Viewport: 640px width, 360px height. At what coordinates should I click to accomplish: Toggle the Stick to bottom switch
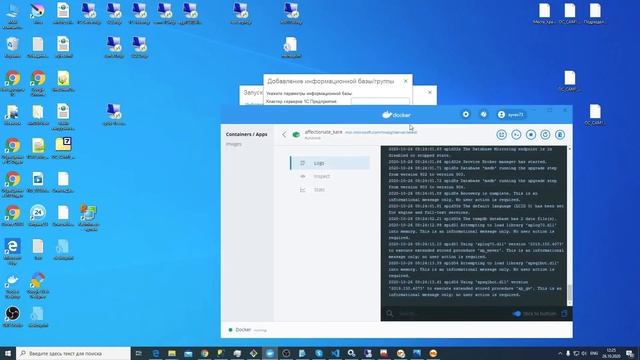click(x=517, y=313)
